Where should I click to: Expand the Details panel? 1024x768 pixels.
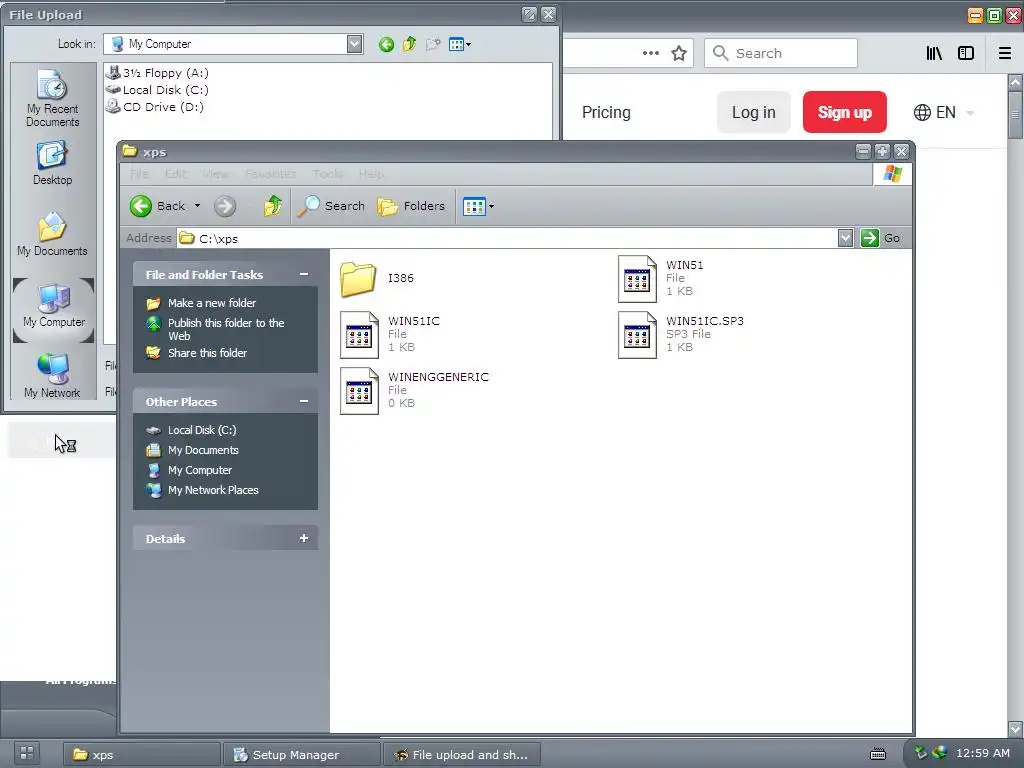304,539
